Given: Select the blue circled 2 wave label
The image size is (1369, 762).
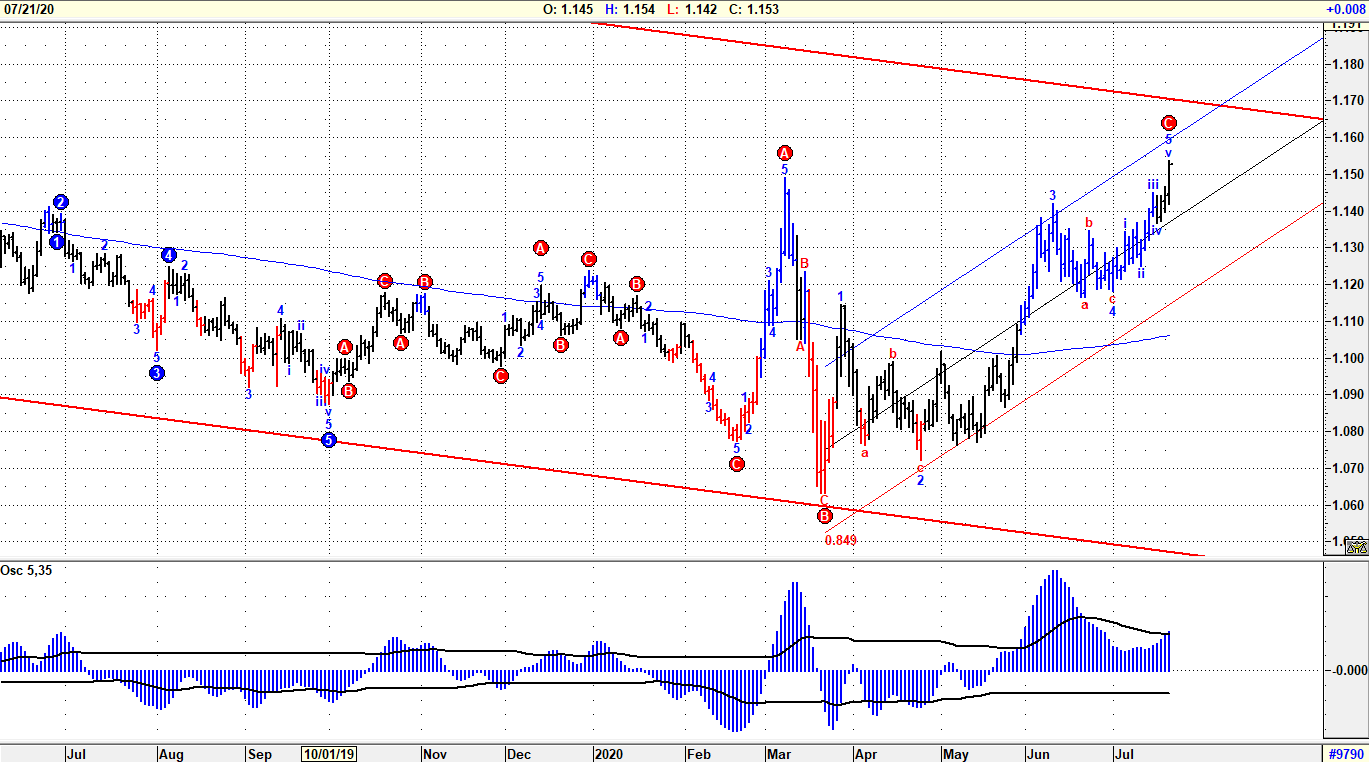Looking at the screenshot, I should (61, 201).
